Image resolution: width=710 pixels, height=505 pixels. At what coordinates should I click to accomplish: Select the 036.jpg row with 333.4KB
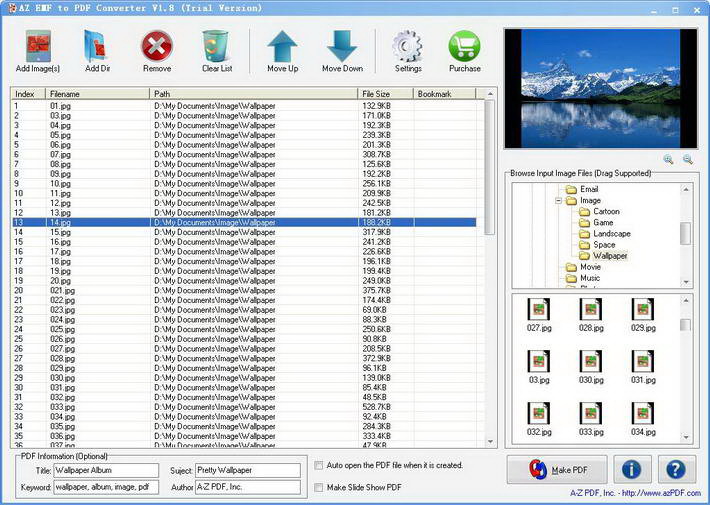point(244,436)
